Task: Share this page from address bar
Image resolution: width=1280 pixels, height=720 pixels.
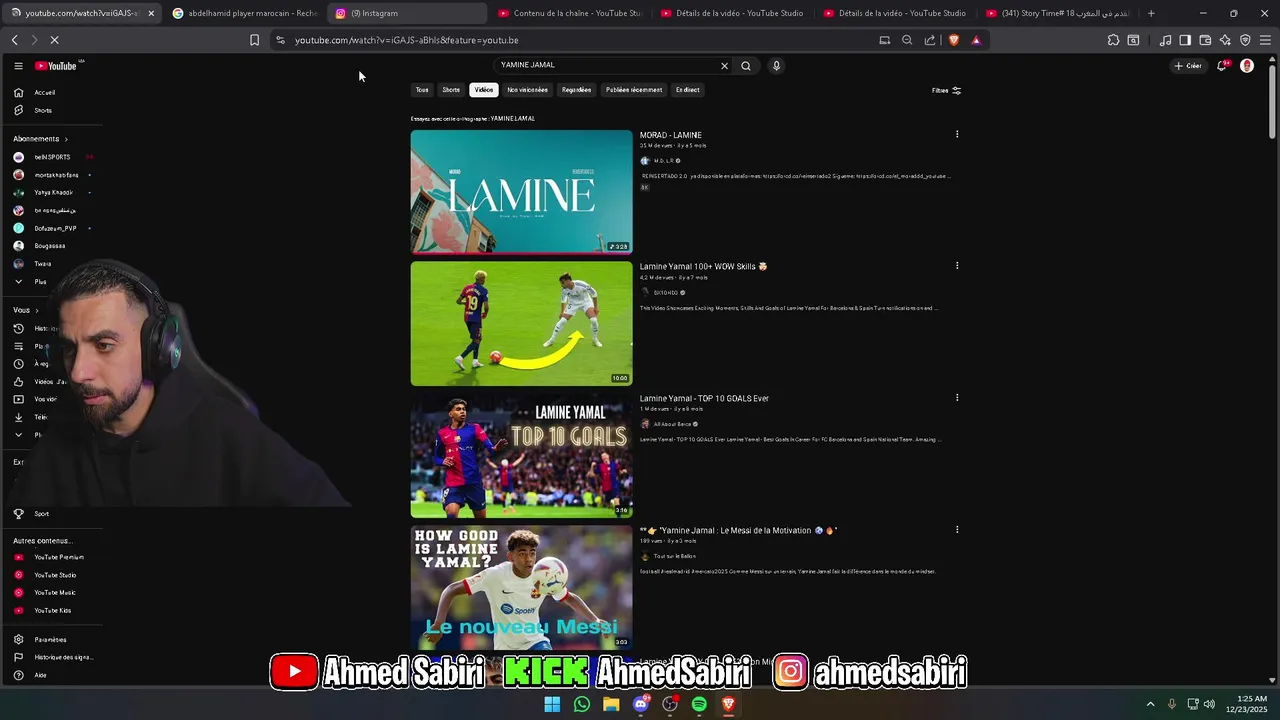Action: point(930,40)
